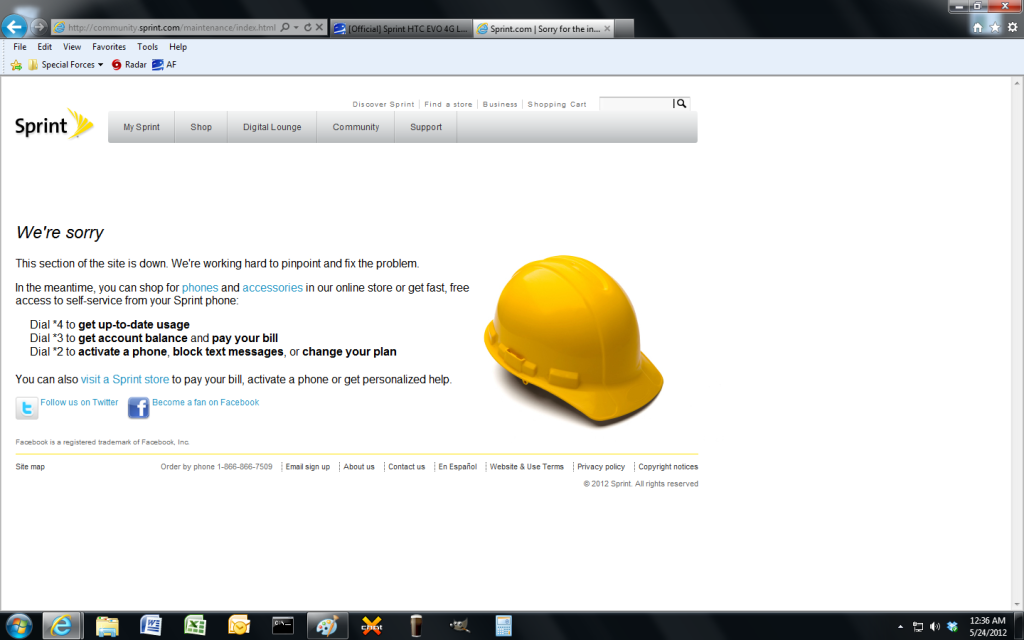Switch to the Sprint HTC EVO 4G tab
This screenshot has width=1024, height=640.
(401, 28)
